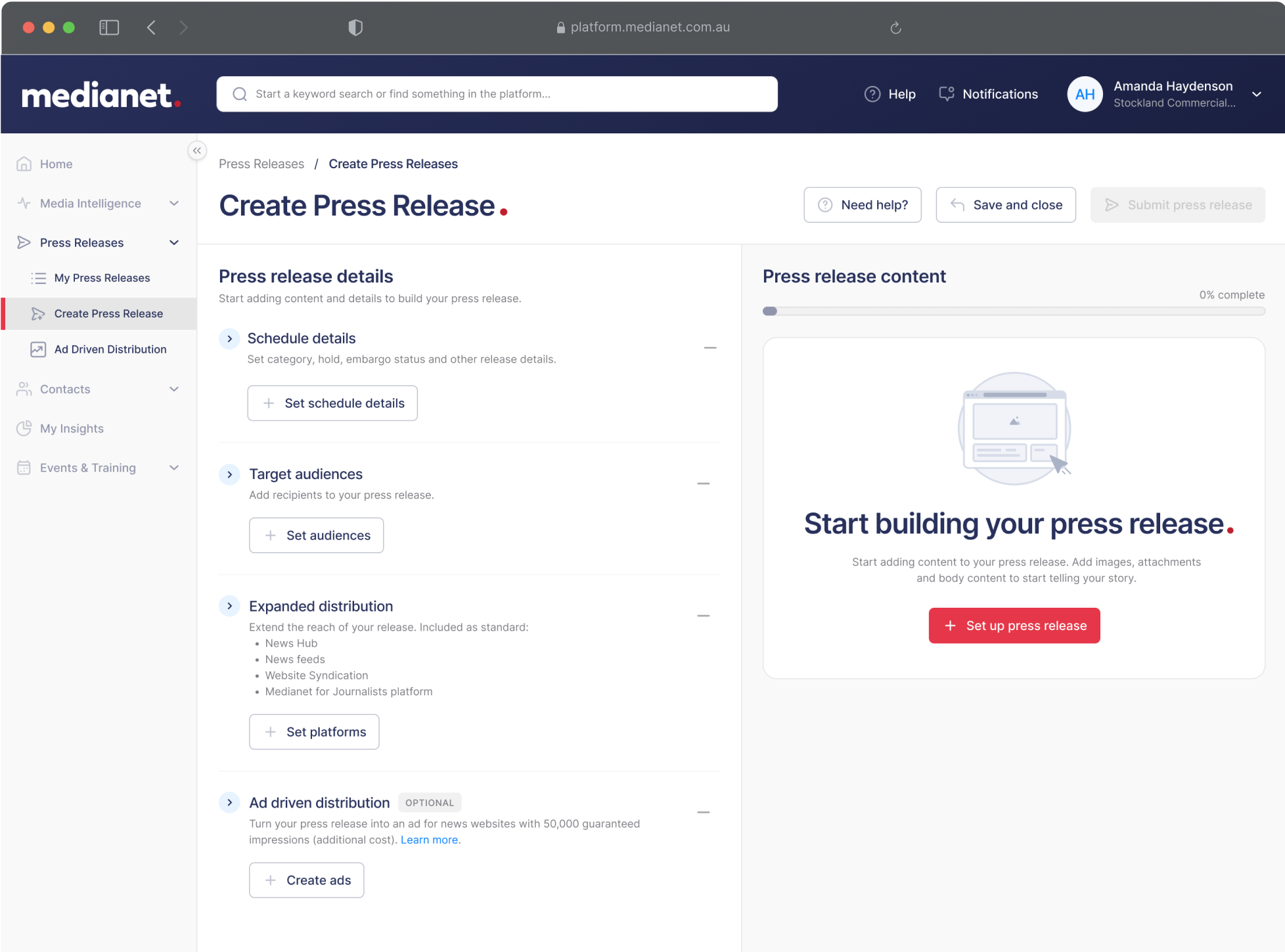Collapse the Schedule details section dash

(710, 348)
